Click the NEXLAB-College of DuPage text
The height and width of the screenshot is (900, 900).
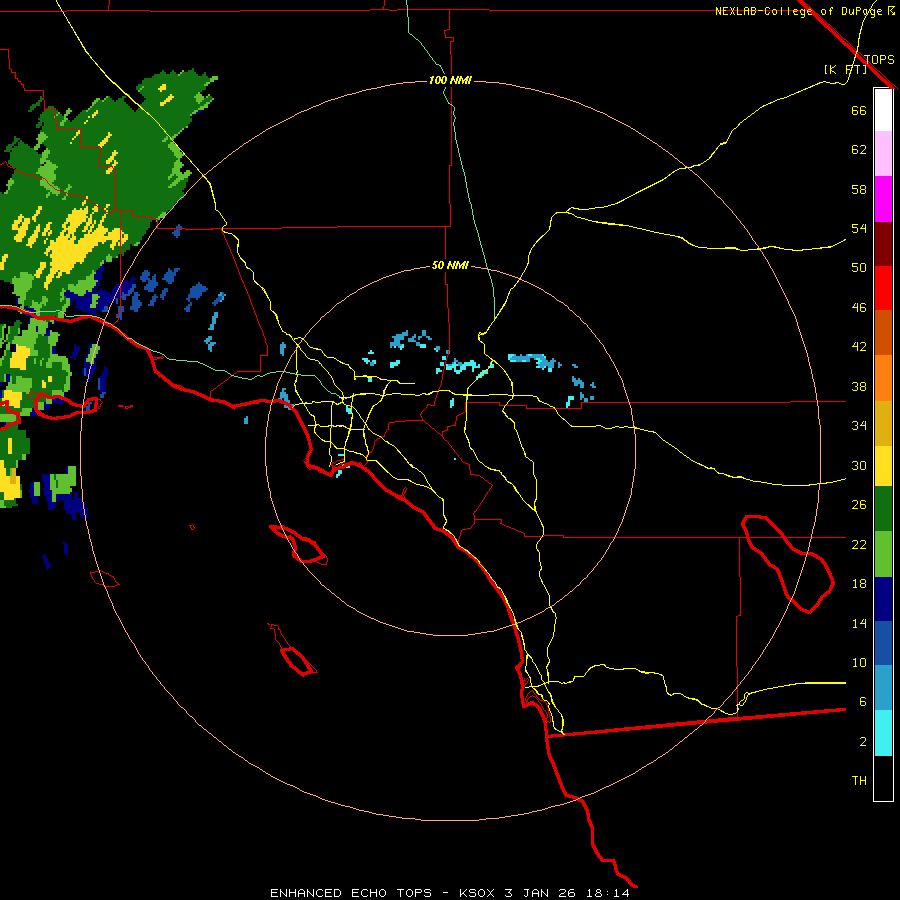(799, 11)
